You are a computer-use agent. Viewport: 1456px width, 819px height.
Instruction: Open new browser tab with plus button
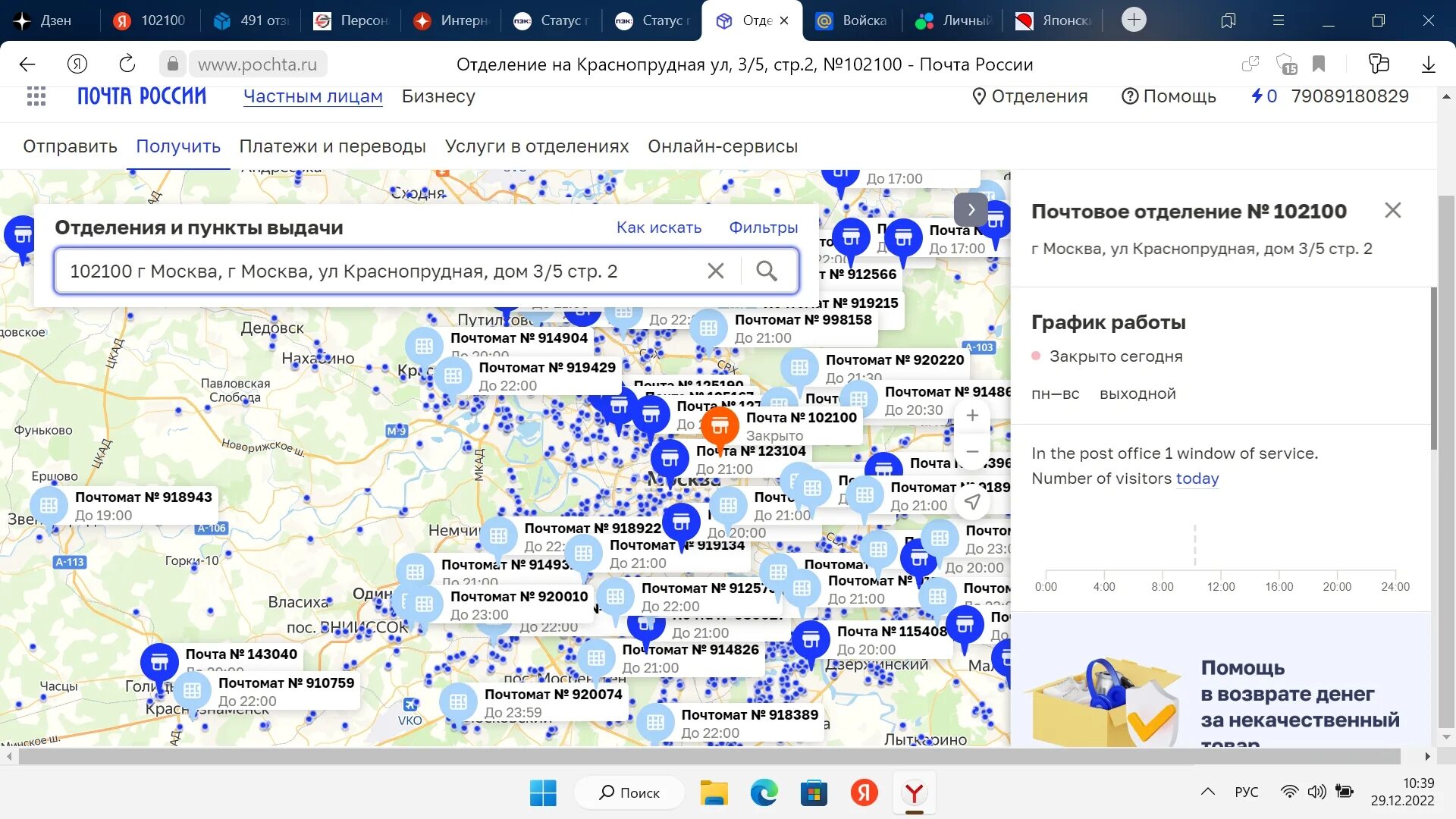coord(1134,20)
